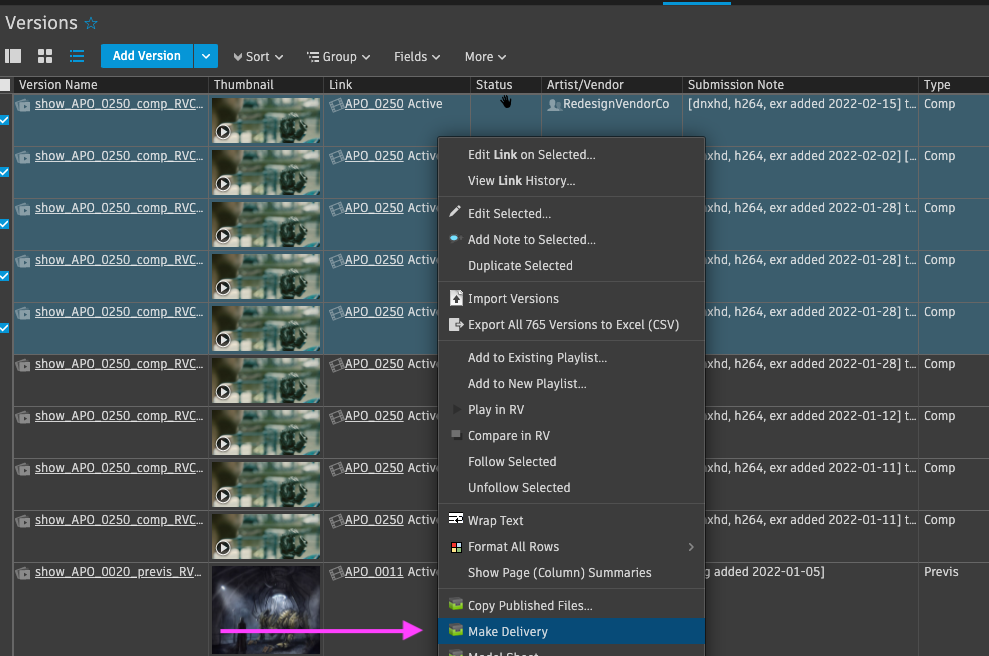The image size is (989, 656).
Task: Open the first show_APO_0250_comp_RVC version link
Action: [x=119, y=104]
